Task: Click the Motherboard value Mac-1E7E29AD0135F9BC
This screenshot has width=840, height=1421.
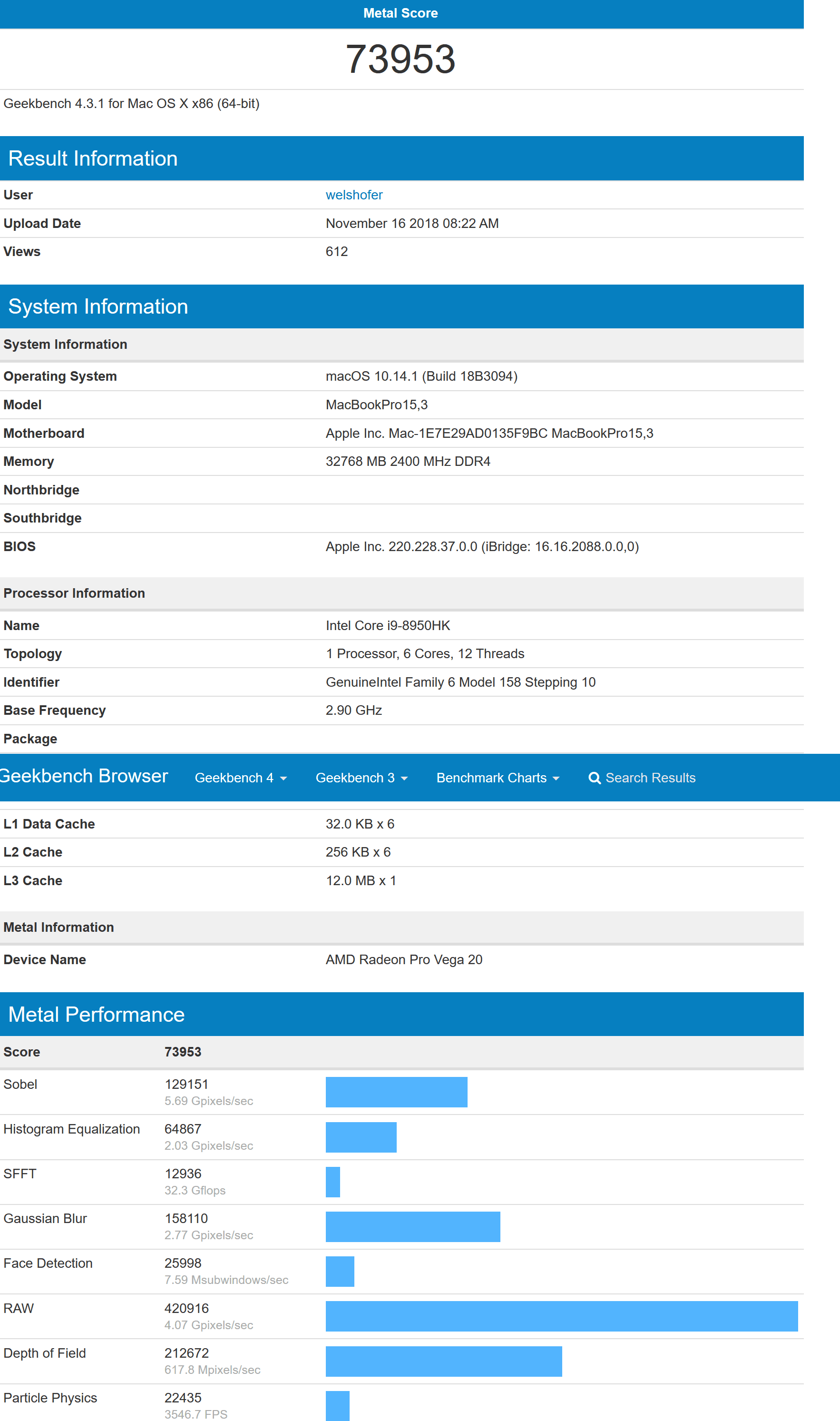Action: click(489, 433)
